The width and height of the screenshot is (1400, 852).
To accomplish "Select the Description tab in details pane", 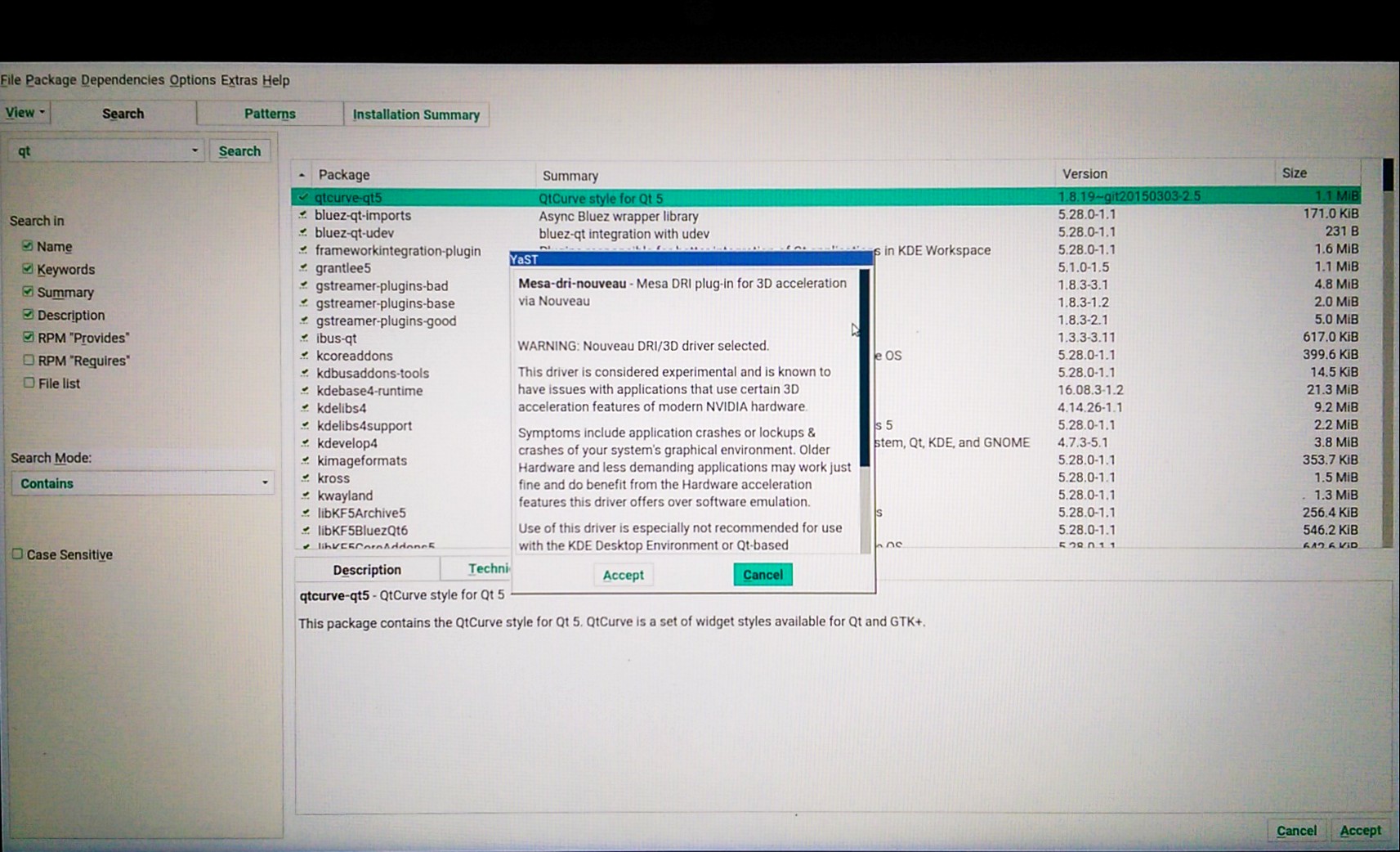I will click(367, 570).
